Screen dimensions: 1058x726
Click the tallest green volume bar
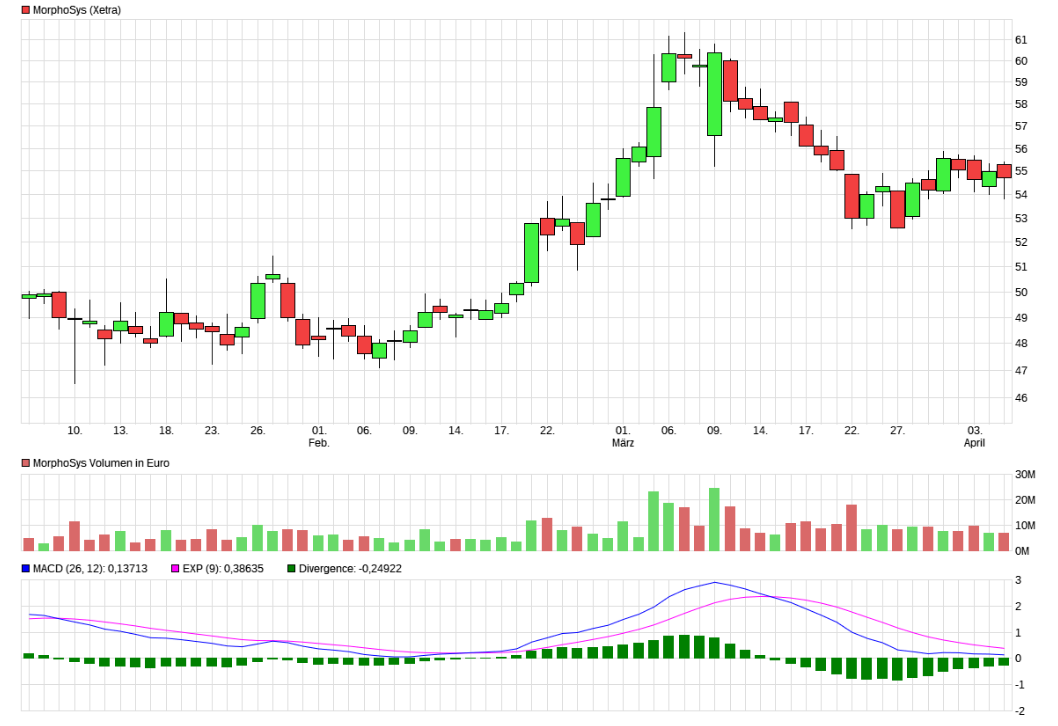(714, 520)
